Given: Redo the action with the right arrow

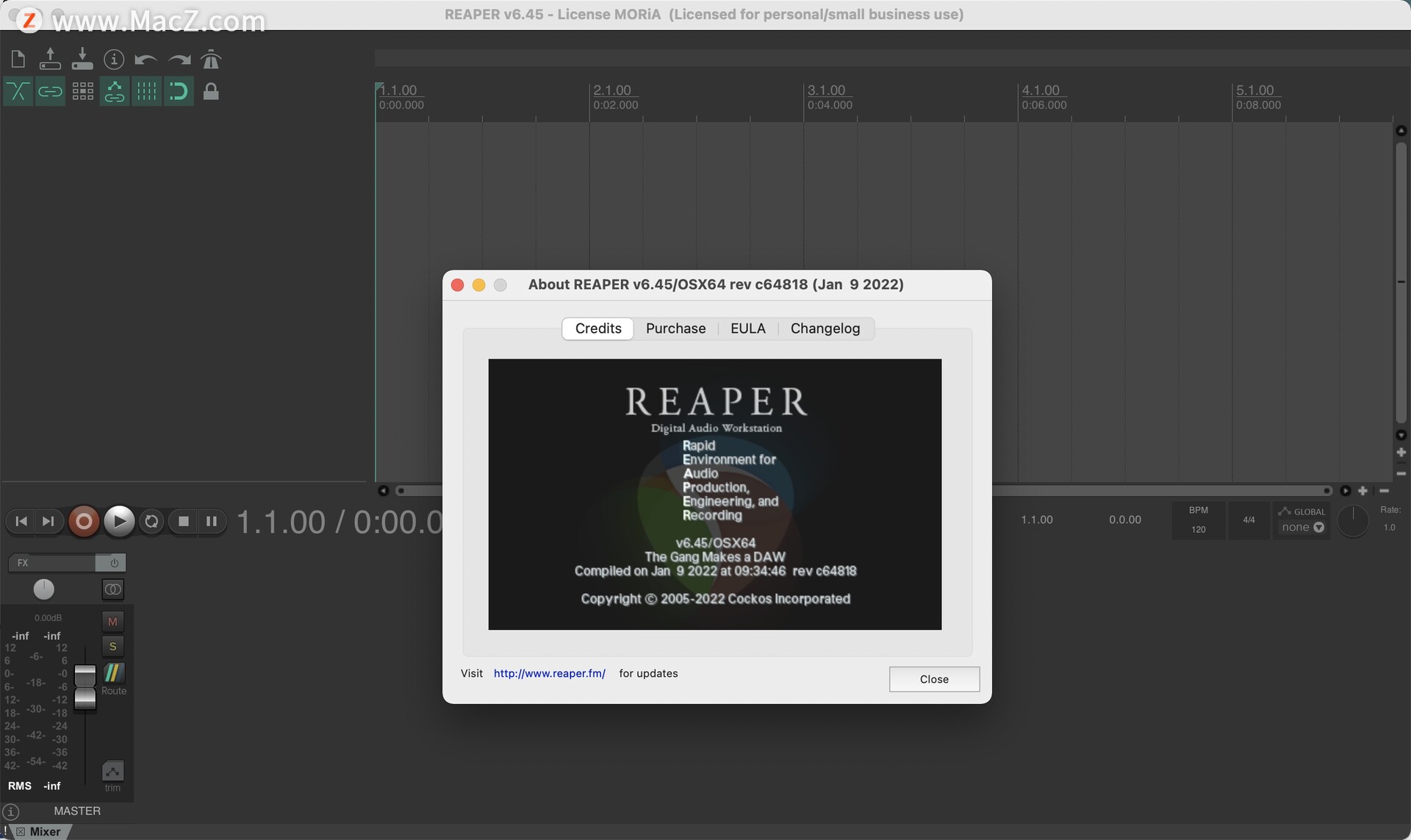Looking at the screenshot, I should click(179, 60).
